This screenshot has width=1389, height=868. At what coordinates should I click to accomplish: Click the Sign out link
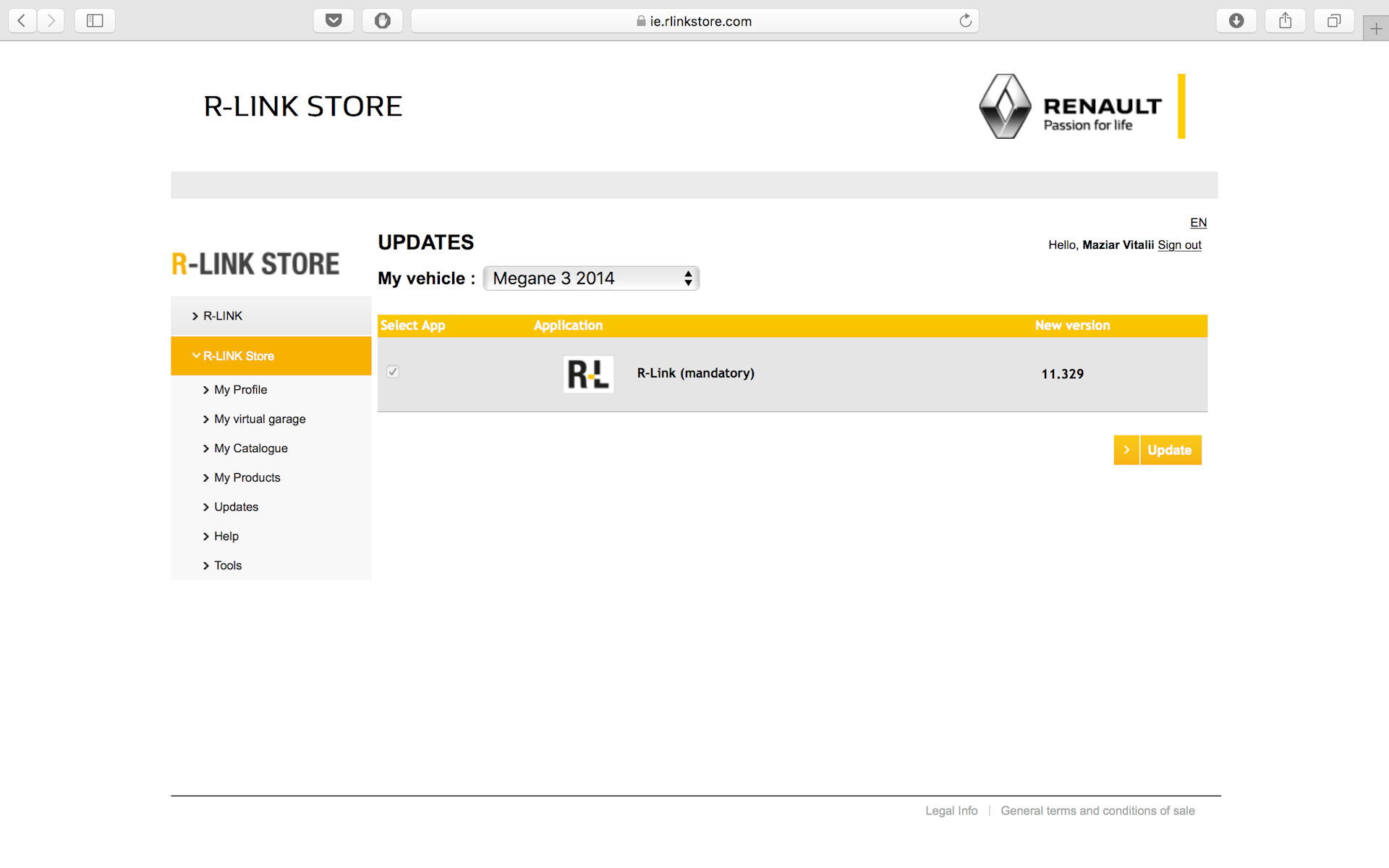point(1179,245)
